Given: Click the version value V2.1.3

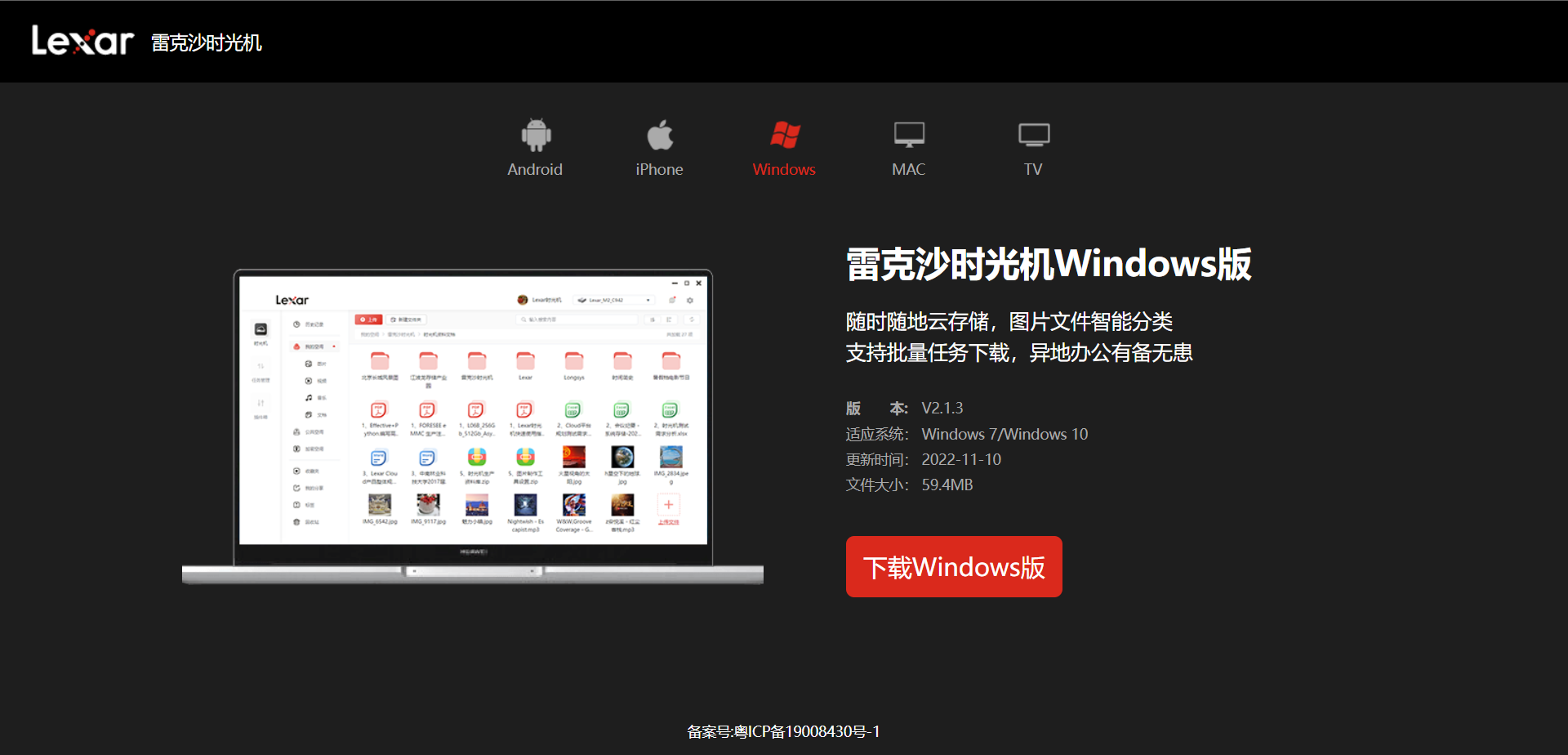Looking at the screenshot, I should [942, 408].
